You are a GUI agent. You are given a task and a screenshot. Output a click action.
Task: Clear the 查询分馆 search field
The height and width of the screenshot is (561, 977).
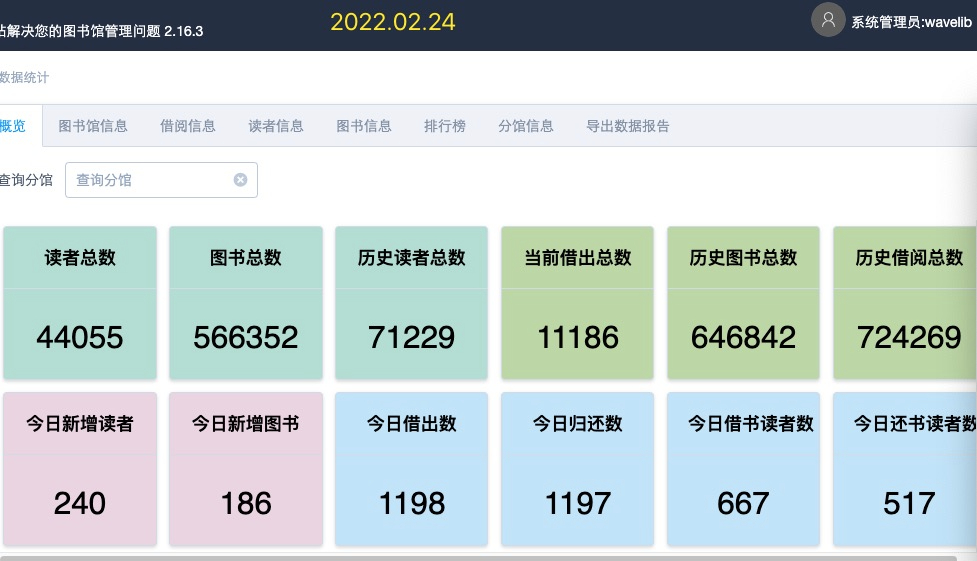click(x=240, y=180)
